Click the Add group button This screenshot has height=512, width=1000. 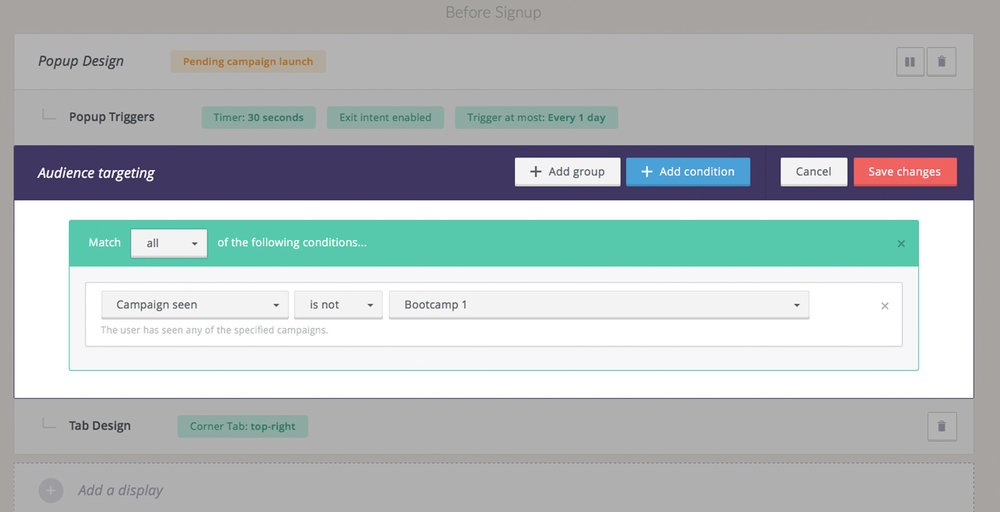point(568,172)
